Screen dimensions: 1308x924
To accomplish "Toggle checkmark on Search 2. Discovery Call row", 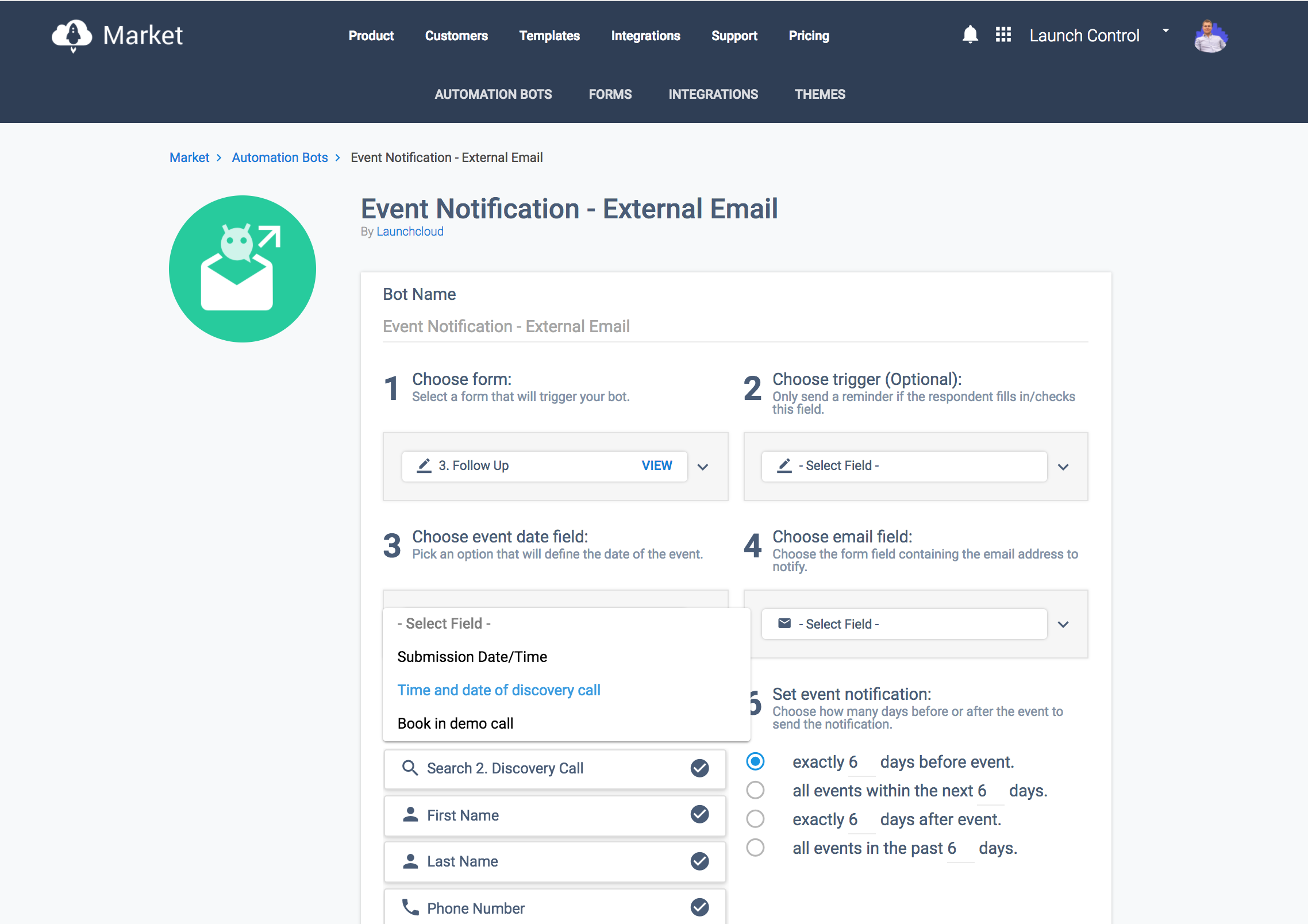I will click(699, 768).
